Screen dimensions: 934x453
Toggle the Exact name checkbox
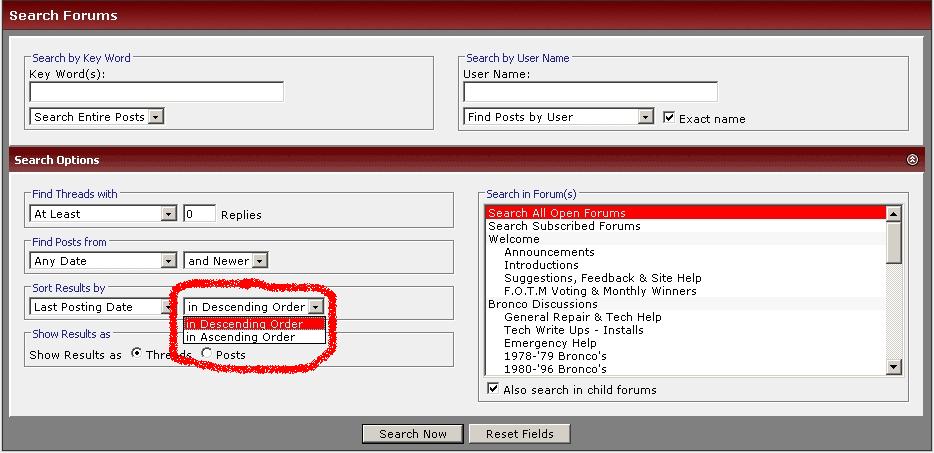tap(669, 117)
